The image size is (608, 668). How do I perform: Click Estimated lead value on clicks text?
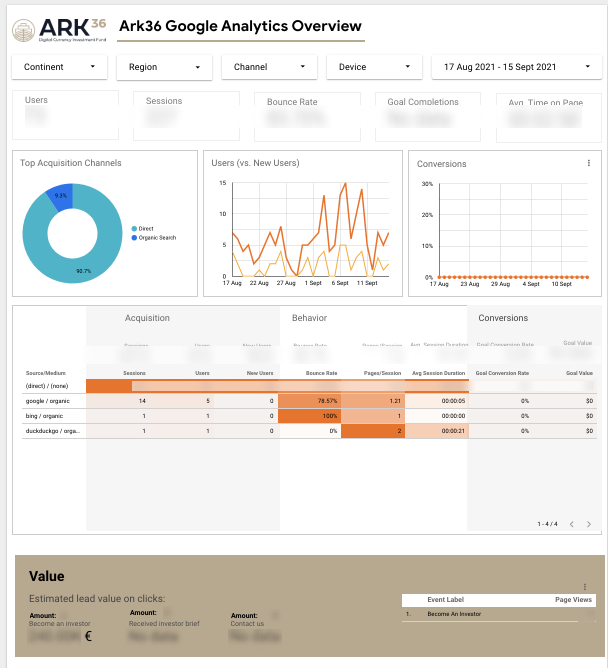click(x=97, y=599)
